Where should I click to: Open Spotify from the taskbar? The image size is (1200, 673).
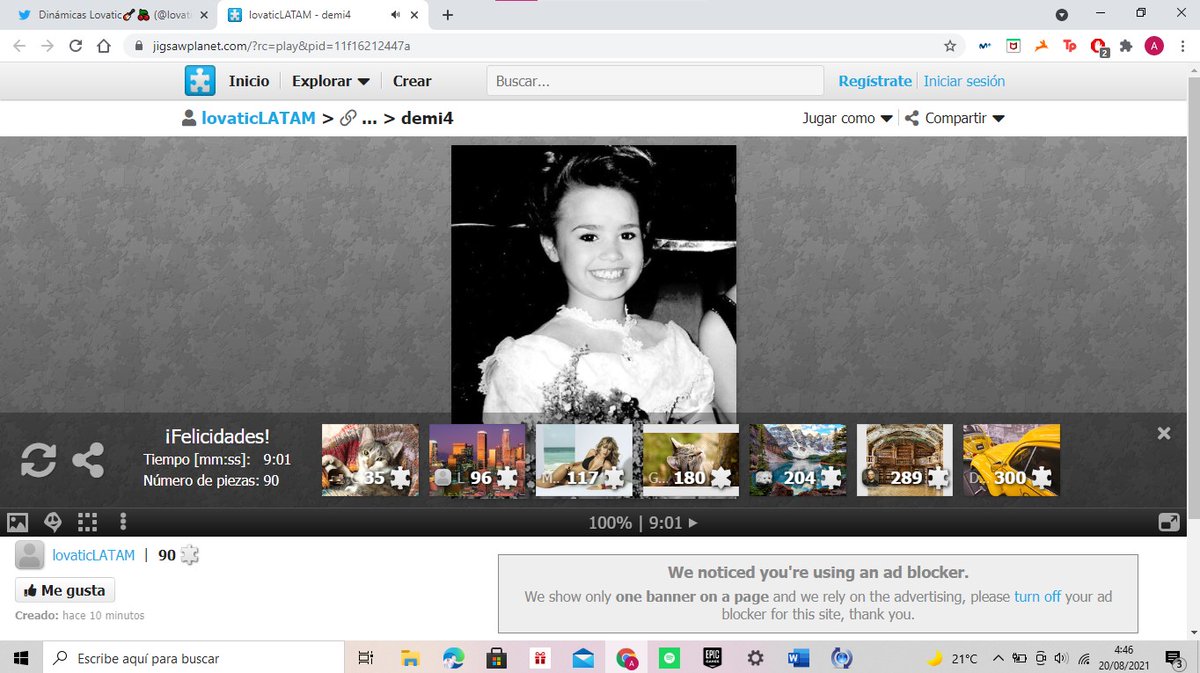pos(670,658)
